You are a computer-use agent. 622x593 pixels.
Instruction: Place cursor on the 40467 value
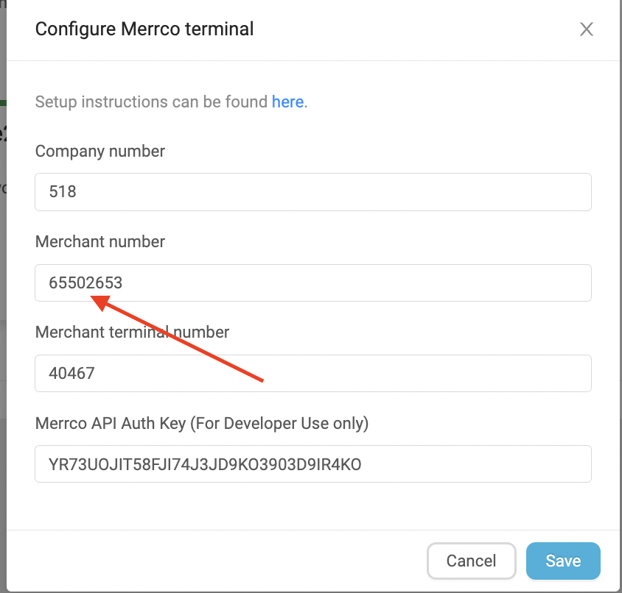[x=72, y=374]
